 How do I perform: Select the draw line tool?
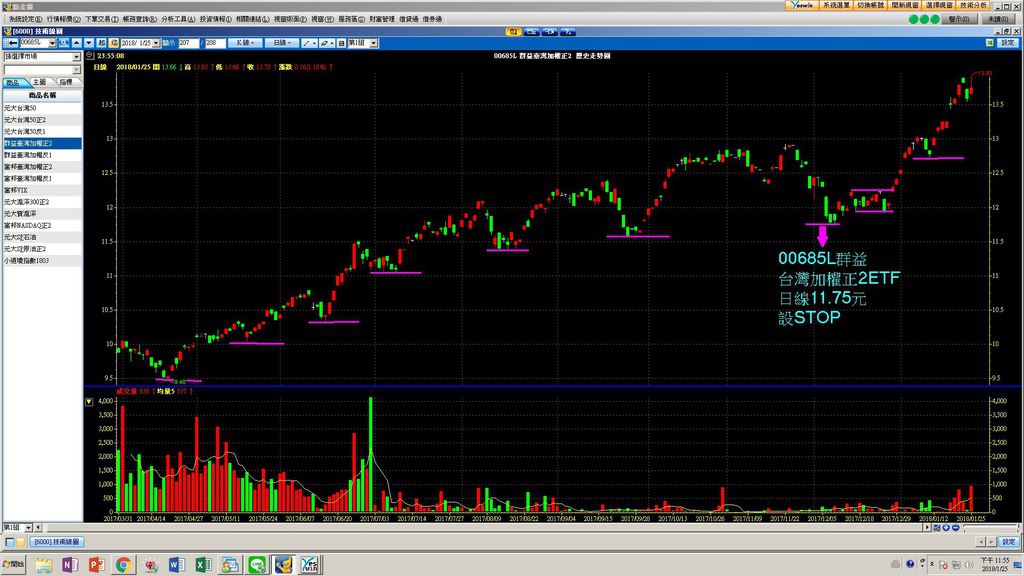(306, 43)
